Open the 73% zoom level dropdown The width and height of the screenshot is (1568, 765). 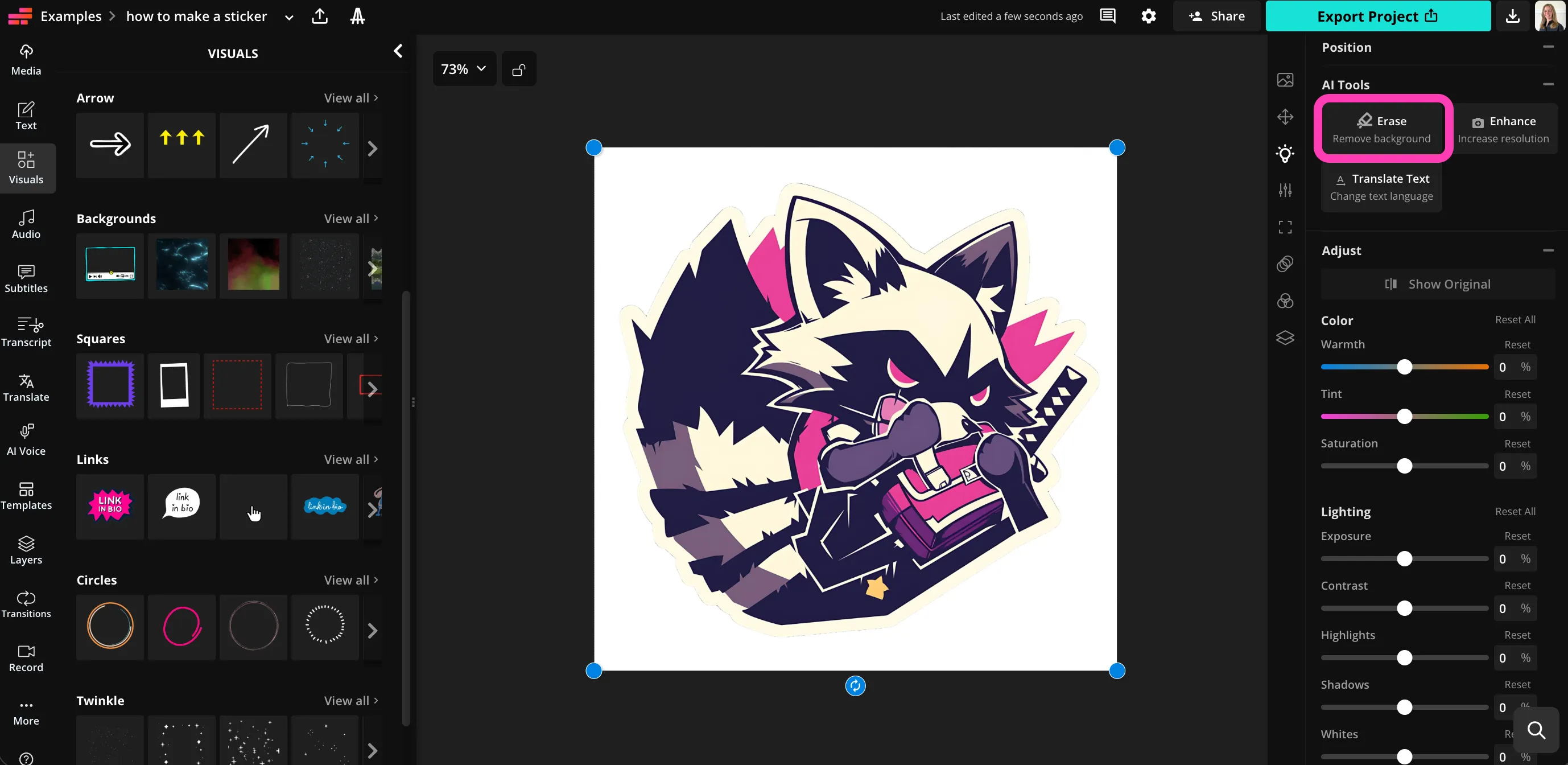464,68
